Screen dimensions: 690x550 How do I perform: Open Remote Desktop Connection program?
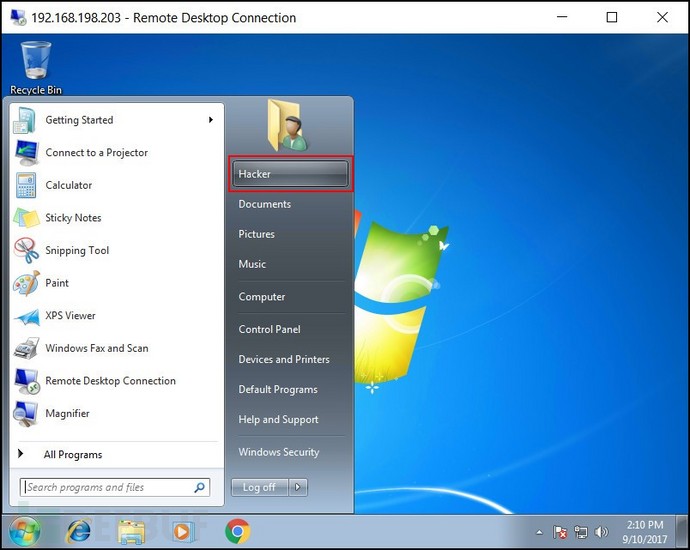pyautogui.click(x=110, y=381)
